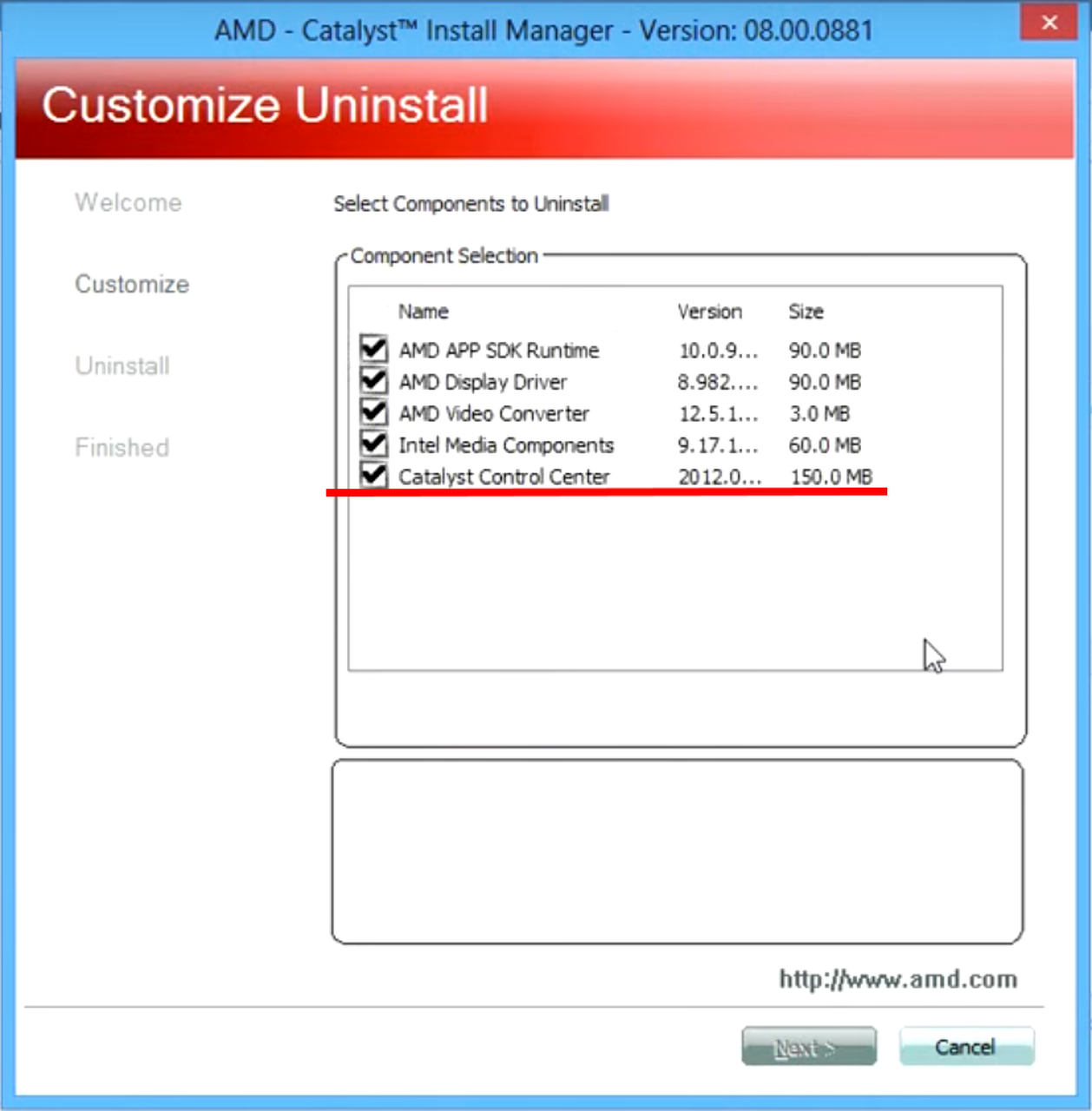Click the 60.0 MB size value
This screenshot has width=1092, height=1111.
coord(825,445)
